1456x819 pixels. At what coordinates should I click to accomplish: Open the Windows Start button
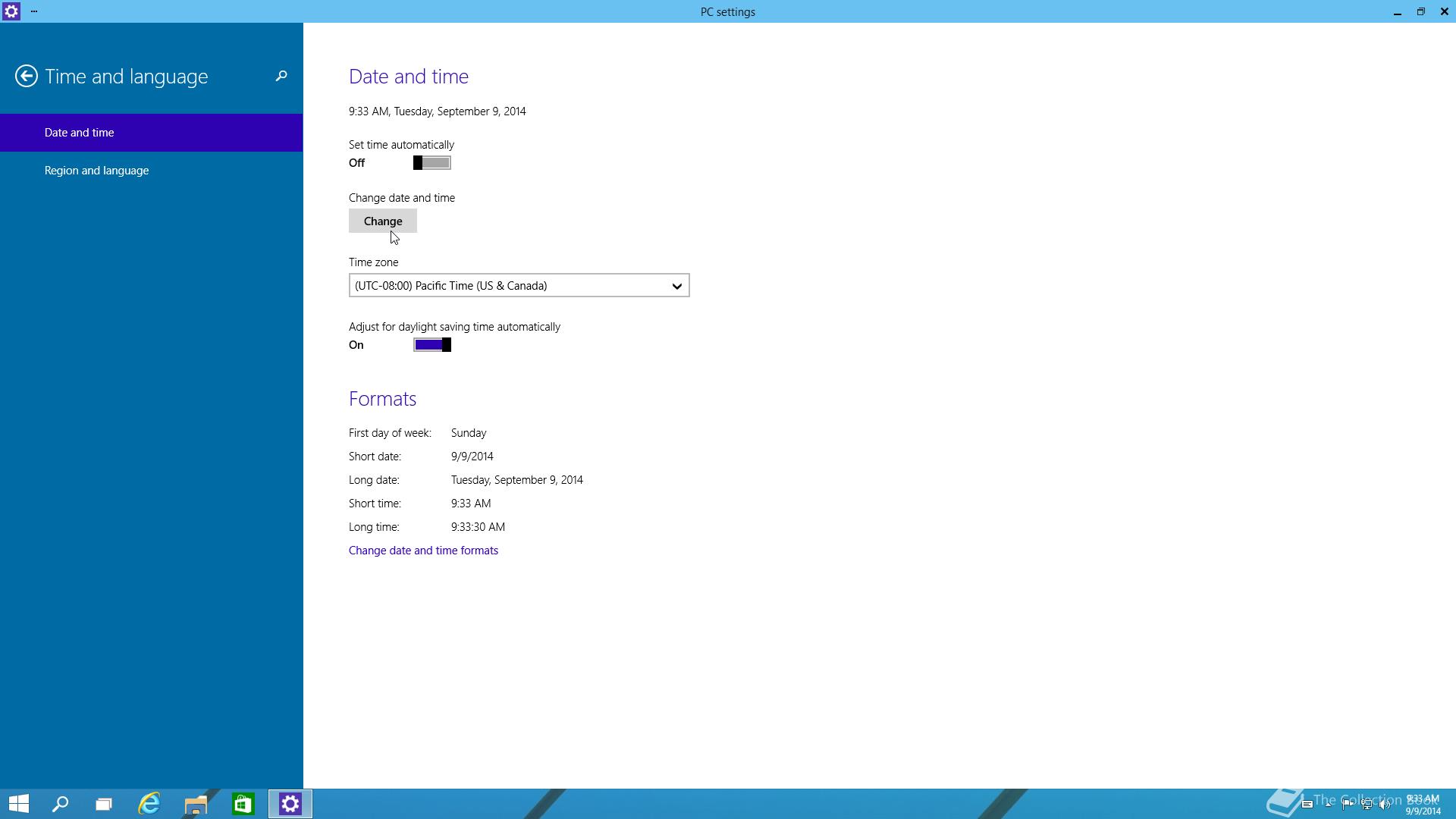pos(19,804)
